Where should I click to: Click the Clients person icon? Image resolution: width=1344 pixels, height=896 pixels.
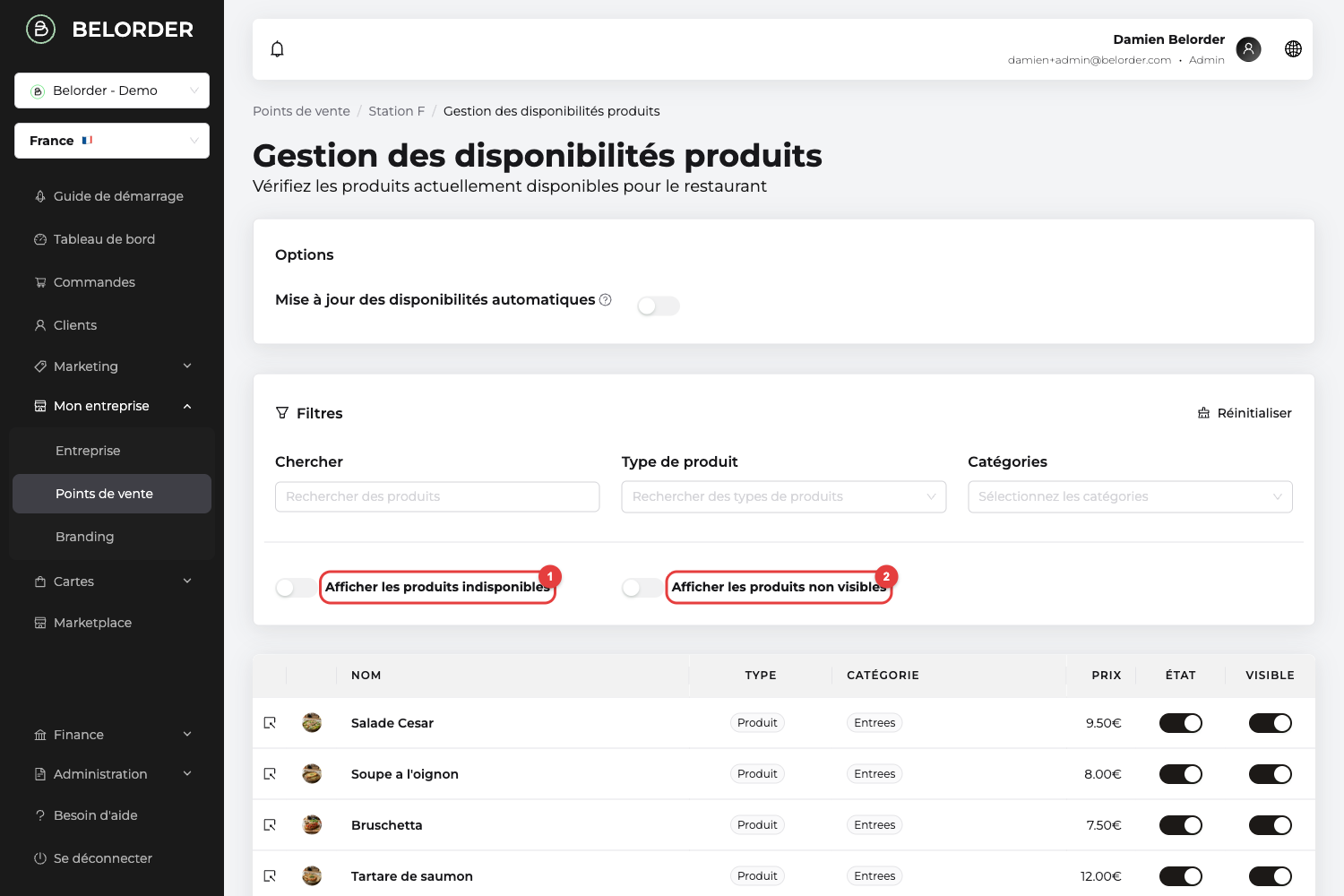click(x=40, y=325)
